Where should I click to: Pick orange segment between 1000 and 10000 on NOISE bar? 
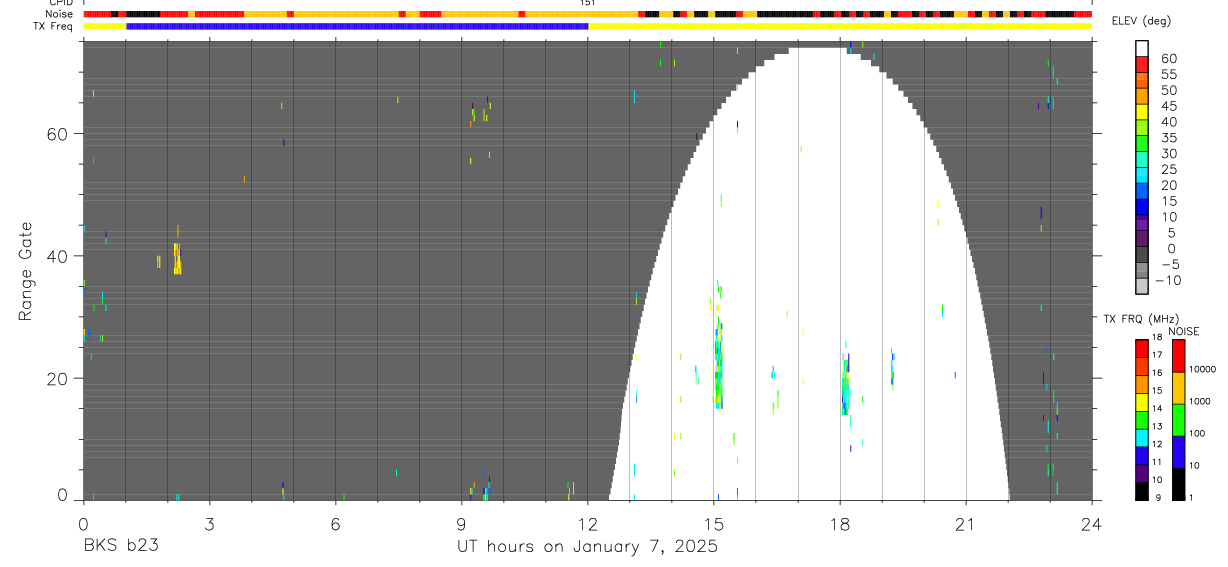1178,387
